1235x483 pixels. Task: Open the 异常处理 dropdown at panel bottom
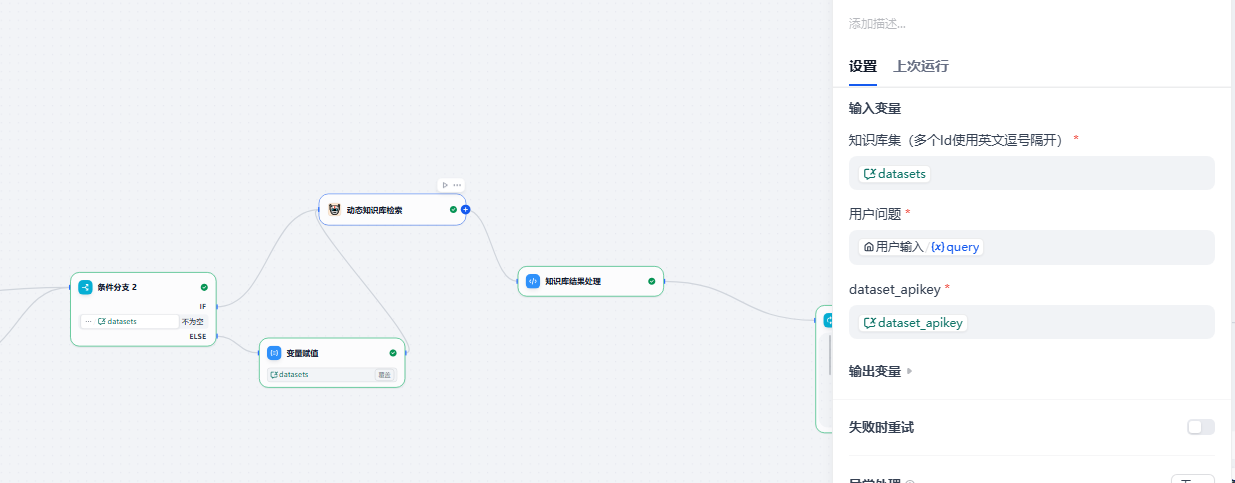pos(1192,480)
